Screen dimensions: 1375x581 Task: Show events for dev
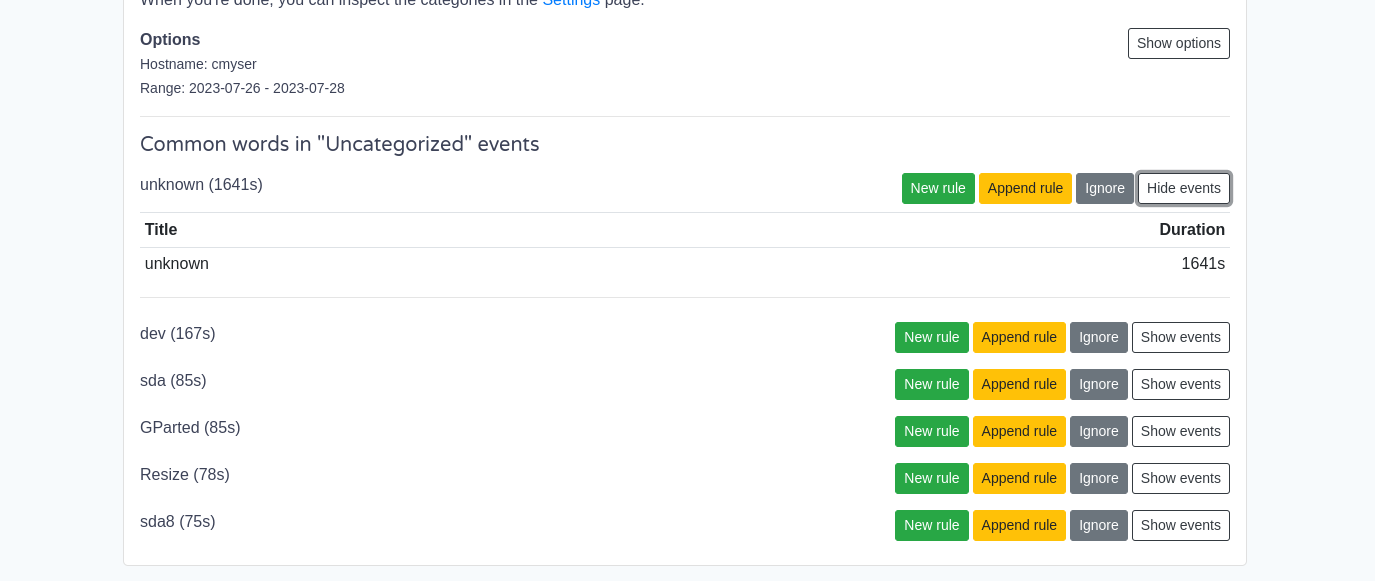pyautogui.click(x=1181, y=337)
